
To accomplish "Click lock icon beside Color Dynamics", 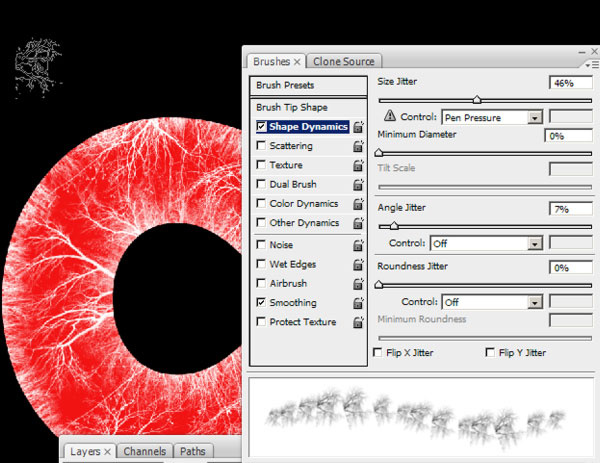I will 358,204.
